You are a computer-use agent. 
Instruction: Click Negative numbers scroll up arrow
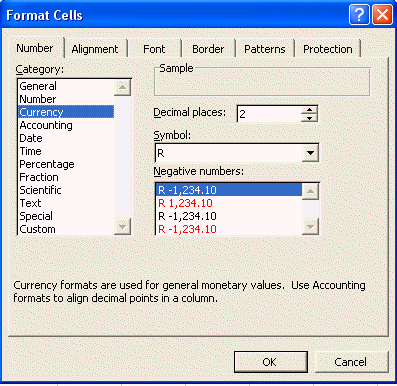click(310, 191)
